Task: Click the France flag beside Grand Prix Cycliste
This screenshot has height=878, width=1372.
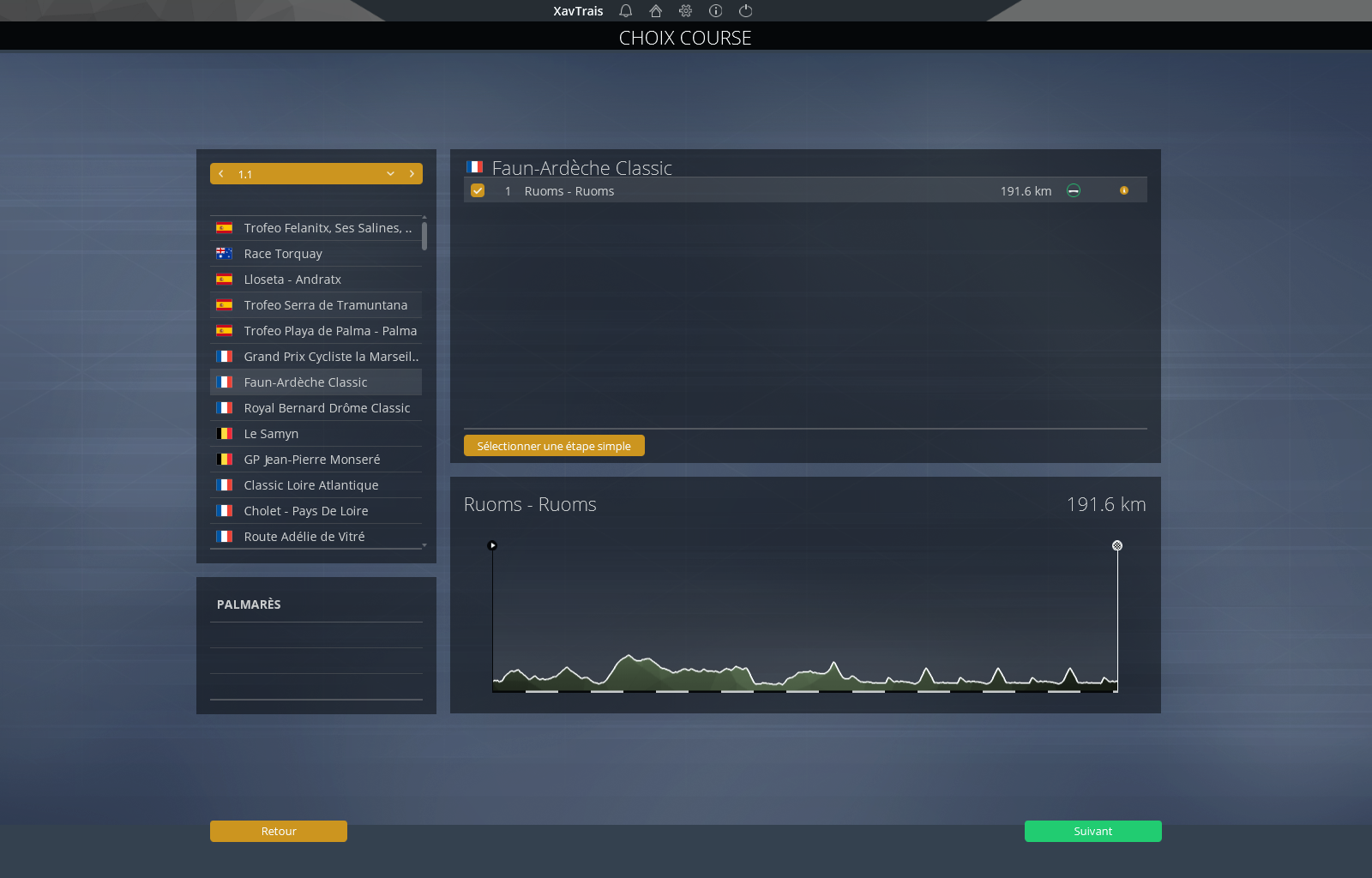Action: coord(225,357)
